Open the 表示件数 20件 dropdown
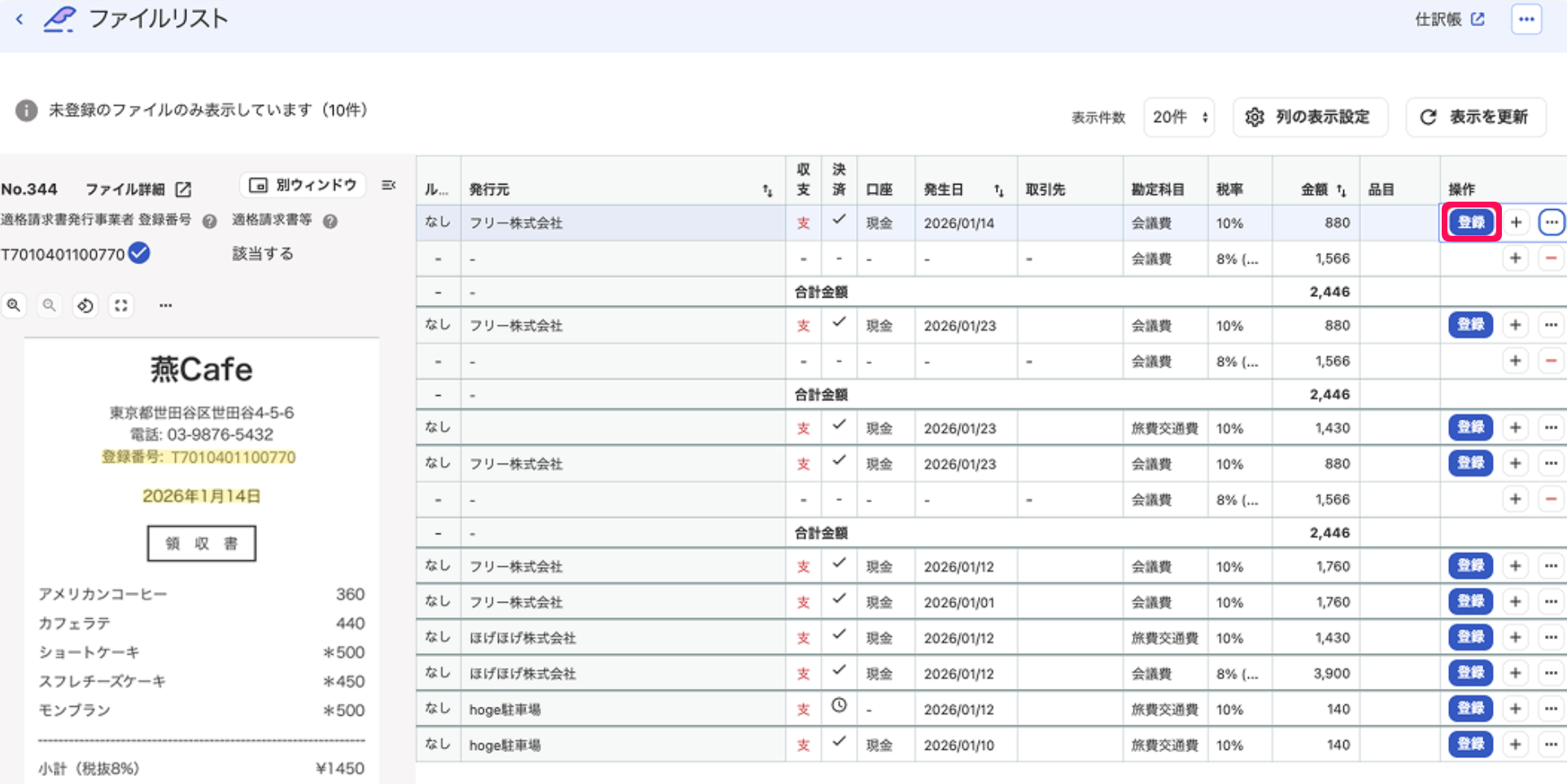The image size is (1567, 784). pos(1179,117)
